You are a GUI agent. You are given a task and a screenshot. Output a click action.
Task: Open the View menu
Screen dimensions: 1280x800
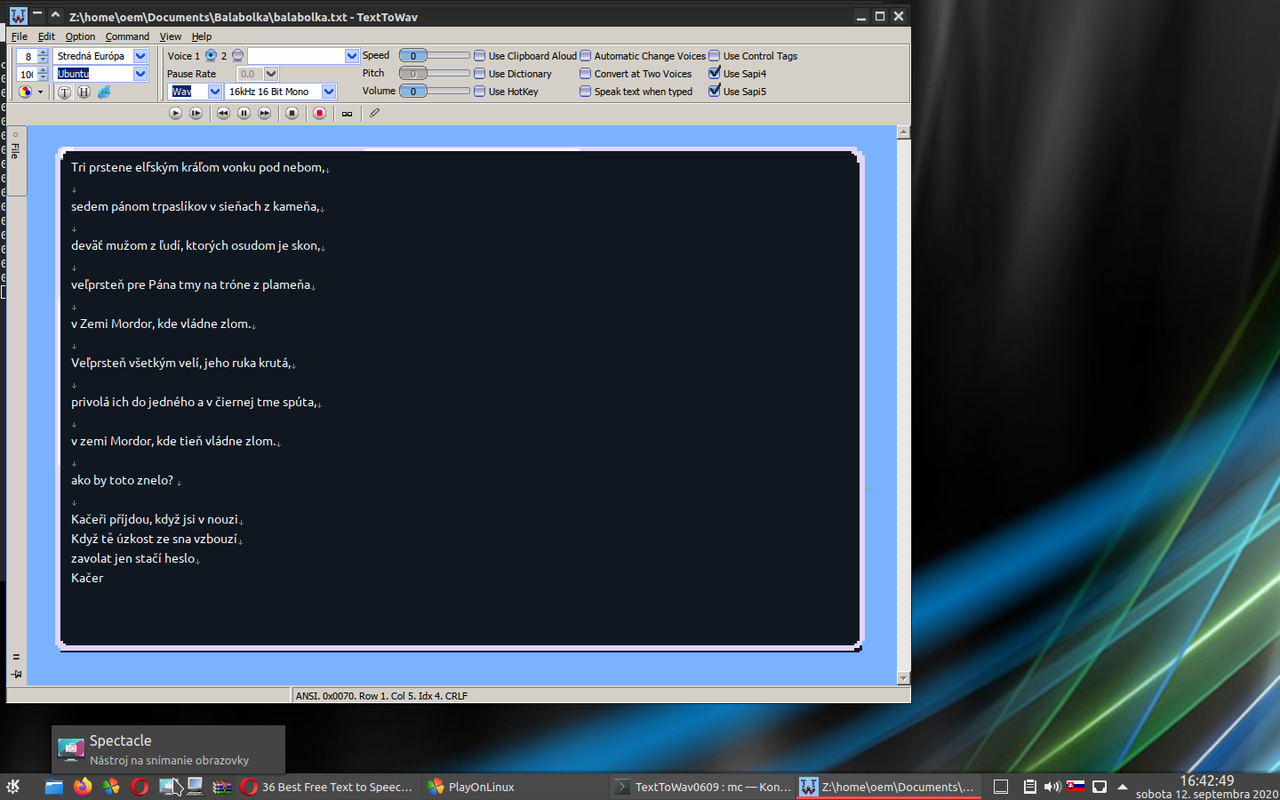pos(170,37)
